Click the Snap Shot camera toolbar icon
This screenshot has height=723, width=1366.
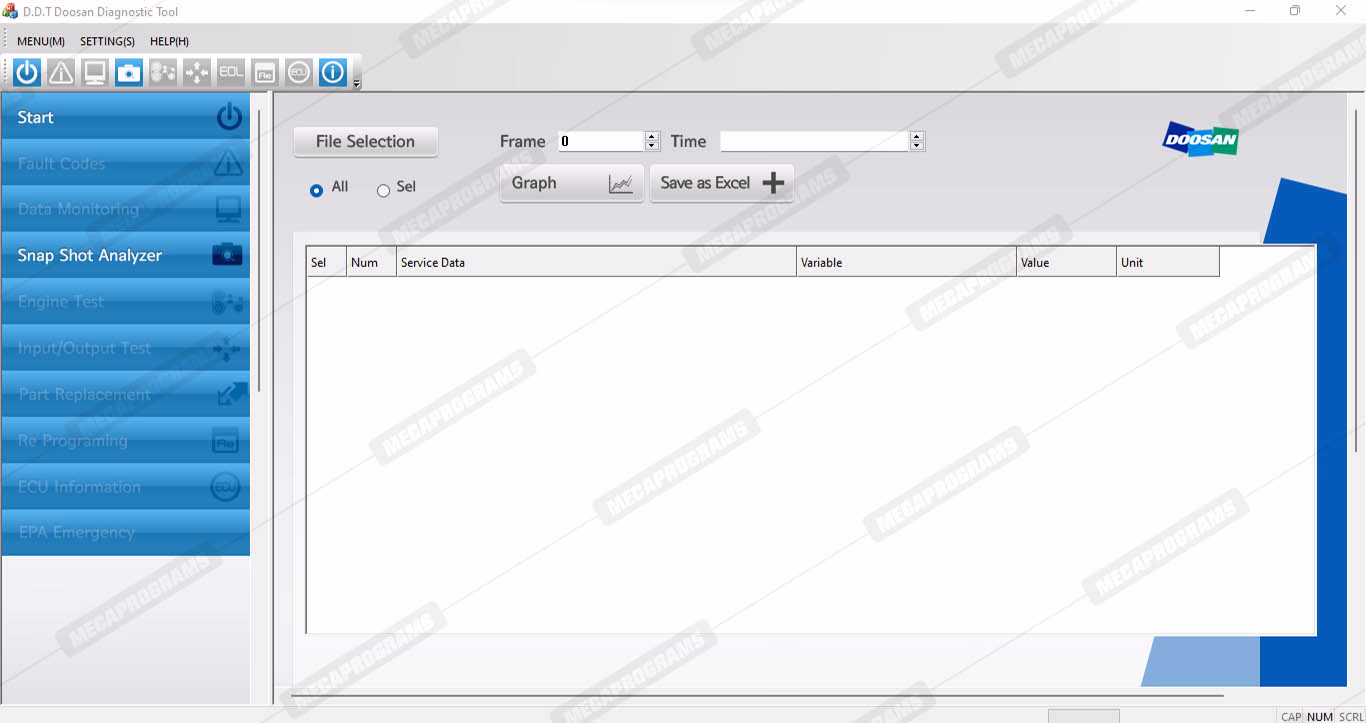129,72
